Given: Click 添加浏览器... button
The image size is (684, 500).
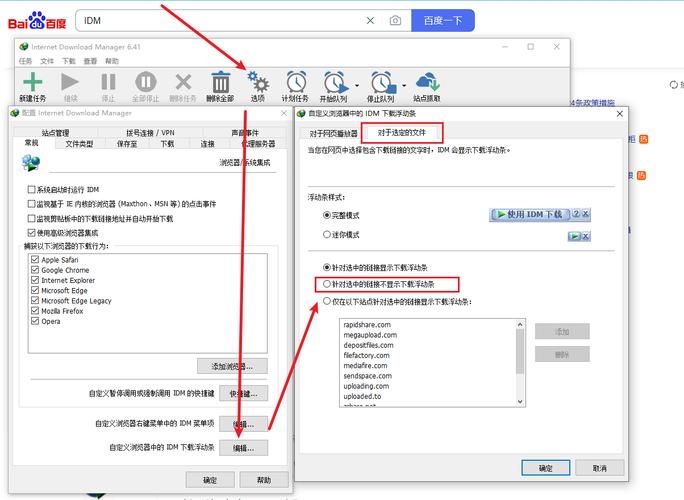Looking at the screenshot, I should [232, 366].
